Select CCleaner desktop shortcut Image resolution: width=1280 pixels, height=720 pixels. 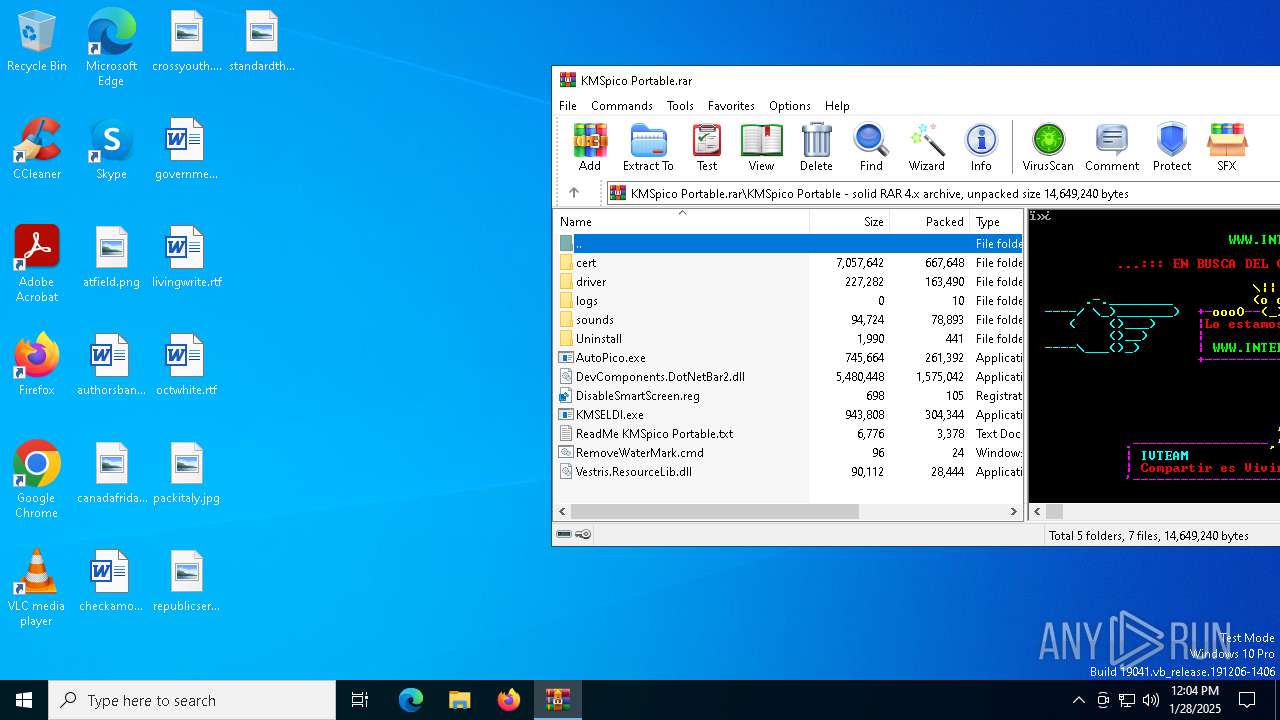pos(37,149)
